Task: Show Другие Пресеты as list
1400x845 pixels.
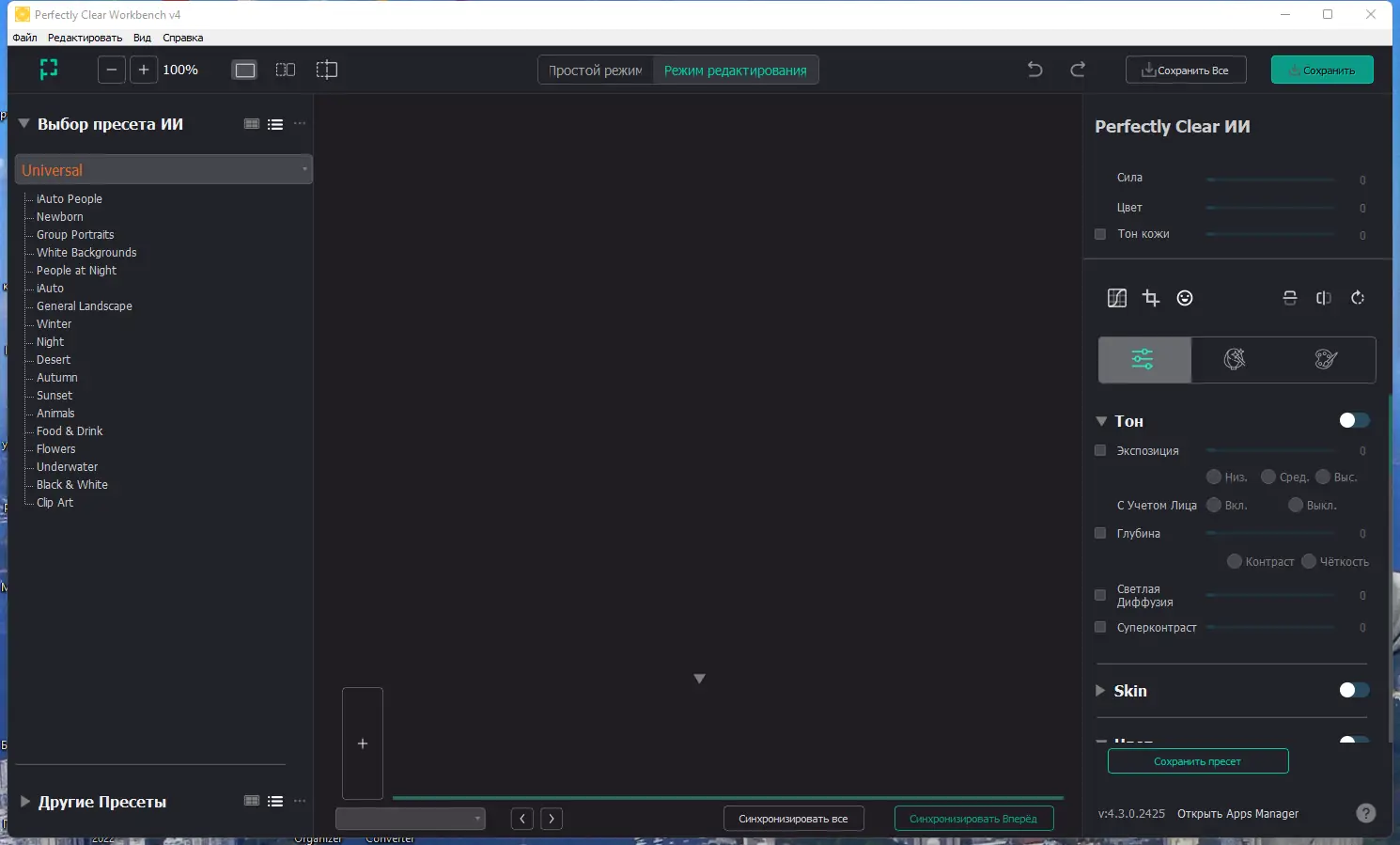Action: coord(275,801)
